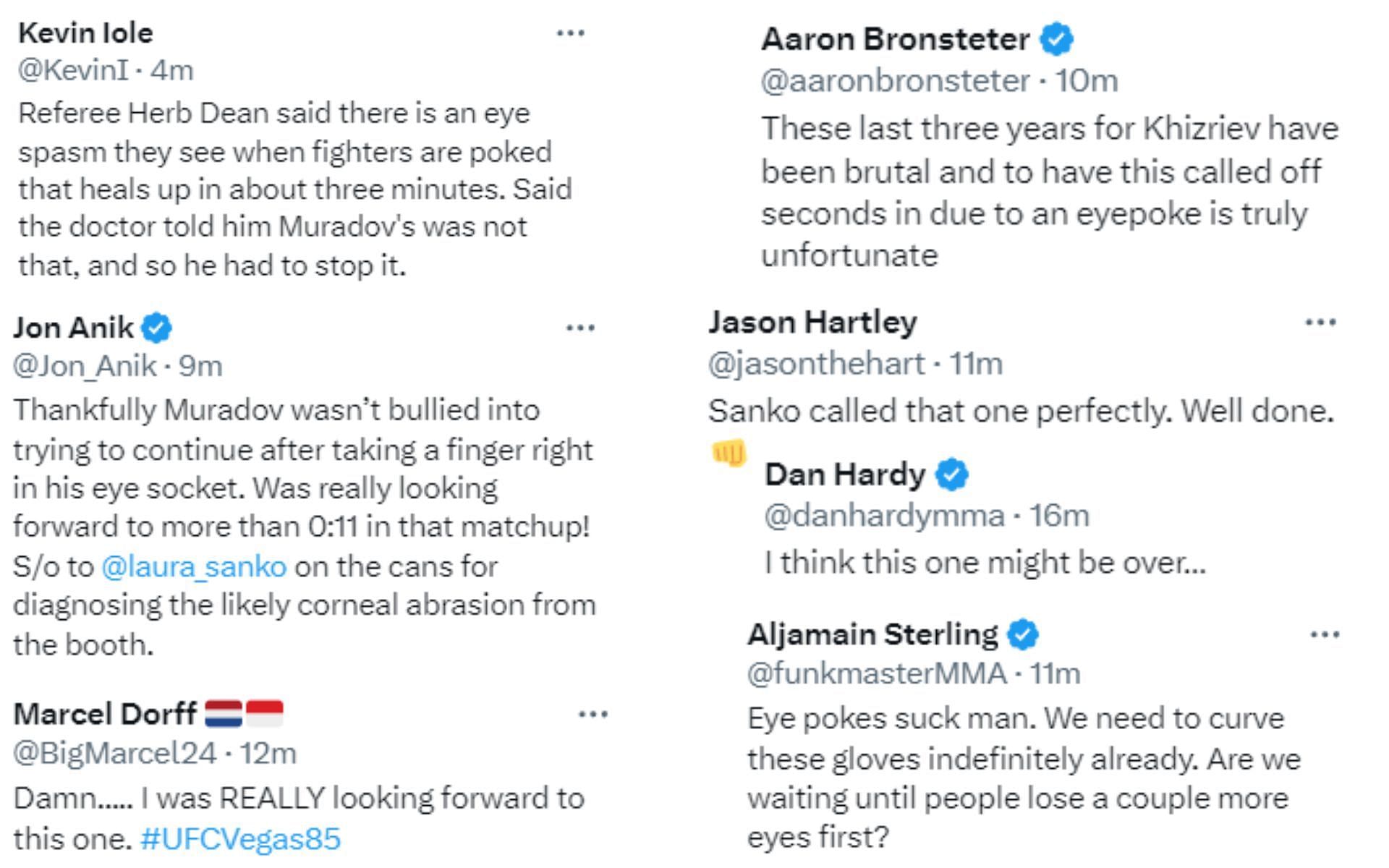Open Jason Hartley's profile name
The image size is (1389, 868).
(x=812, y=323)
